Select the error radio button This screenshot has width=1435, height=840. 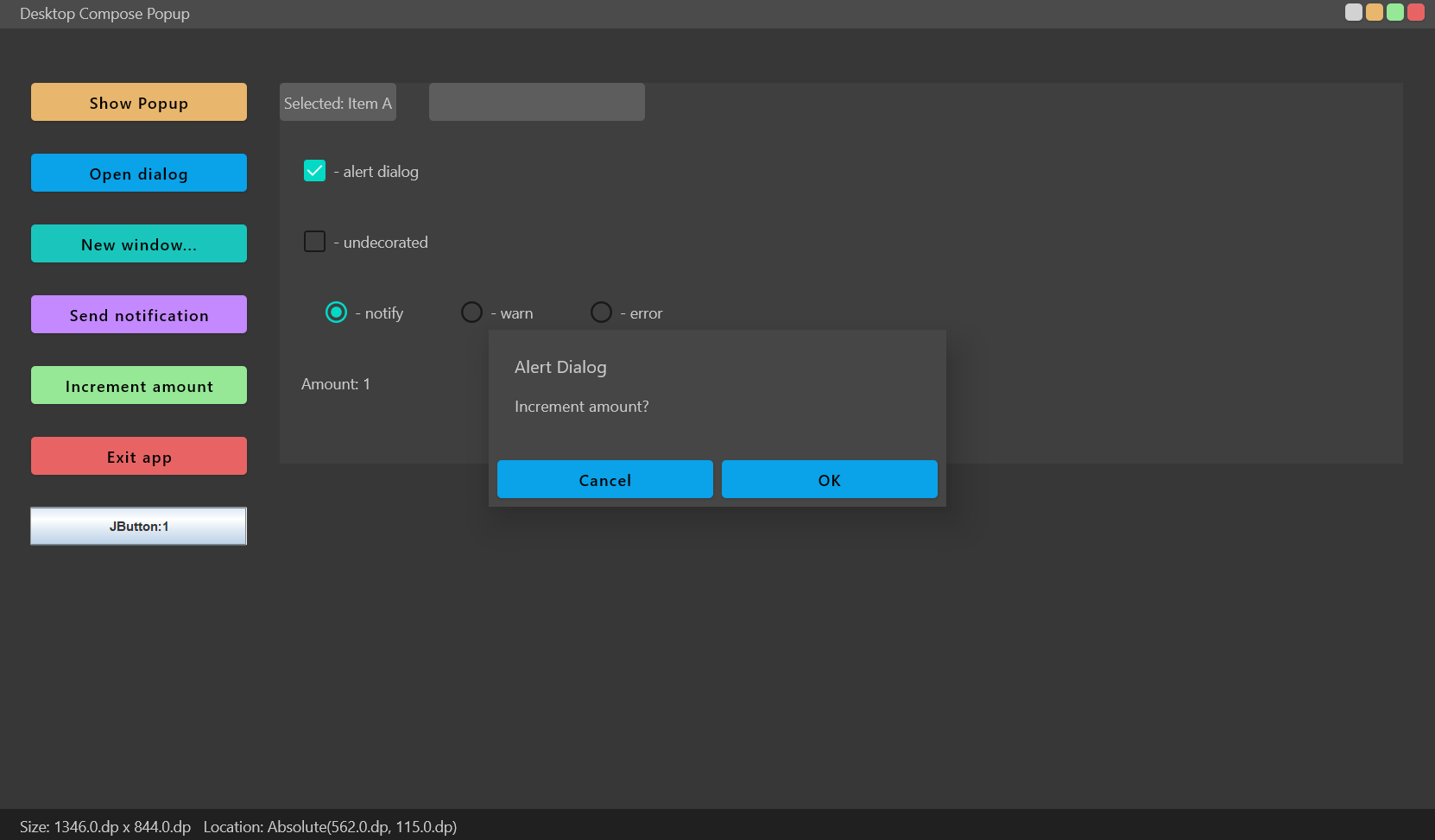(x=601, y=312)
